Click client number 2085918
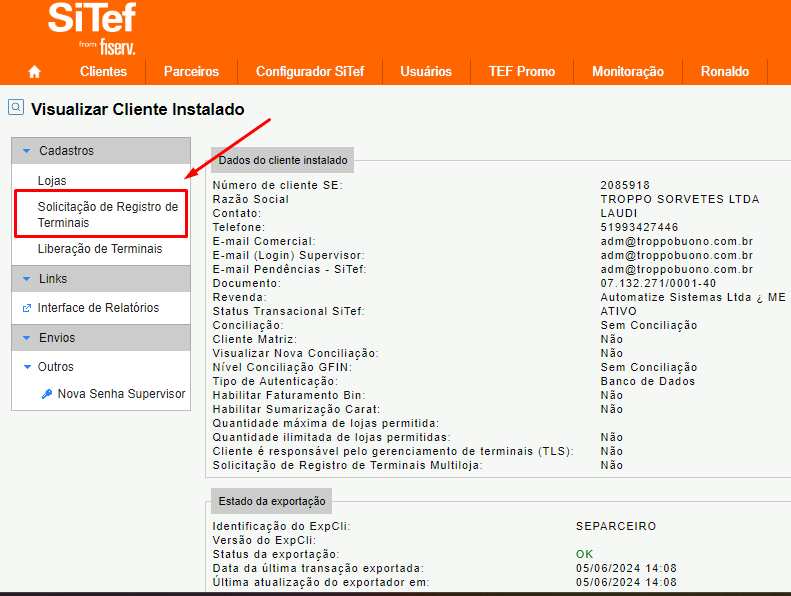The height and width of the screenshot is (596, 791). click(625, 185)
